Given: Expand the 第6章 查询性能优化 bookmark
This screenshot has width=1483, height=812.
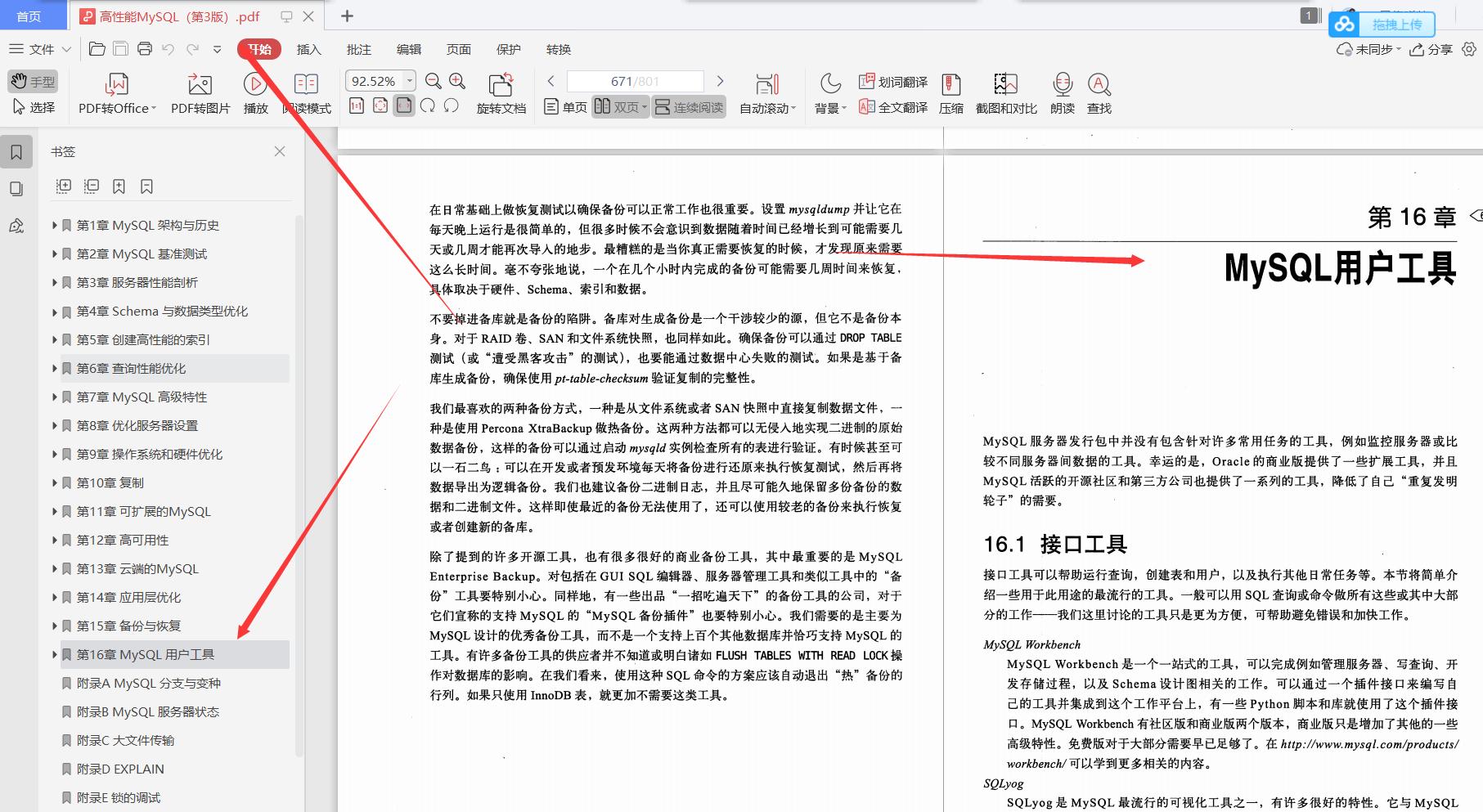Looking at the screenshot, I should click(55, 368).
